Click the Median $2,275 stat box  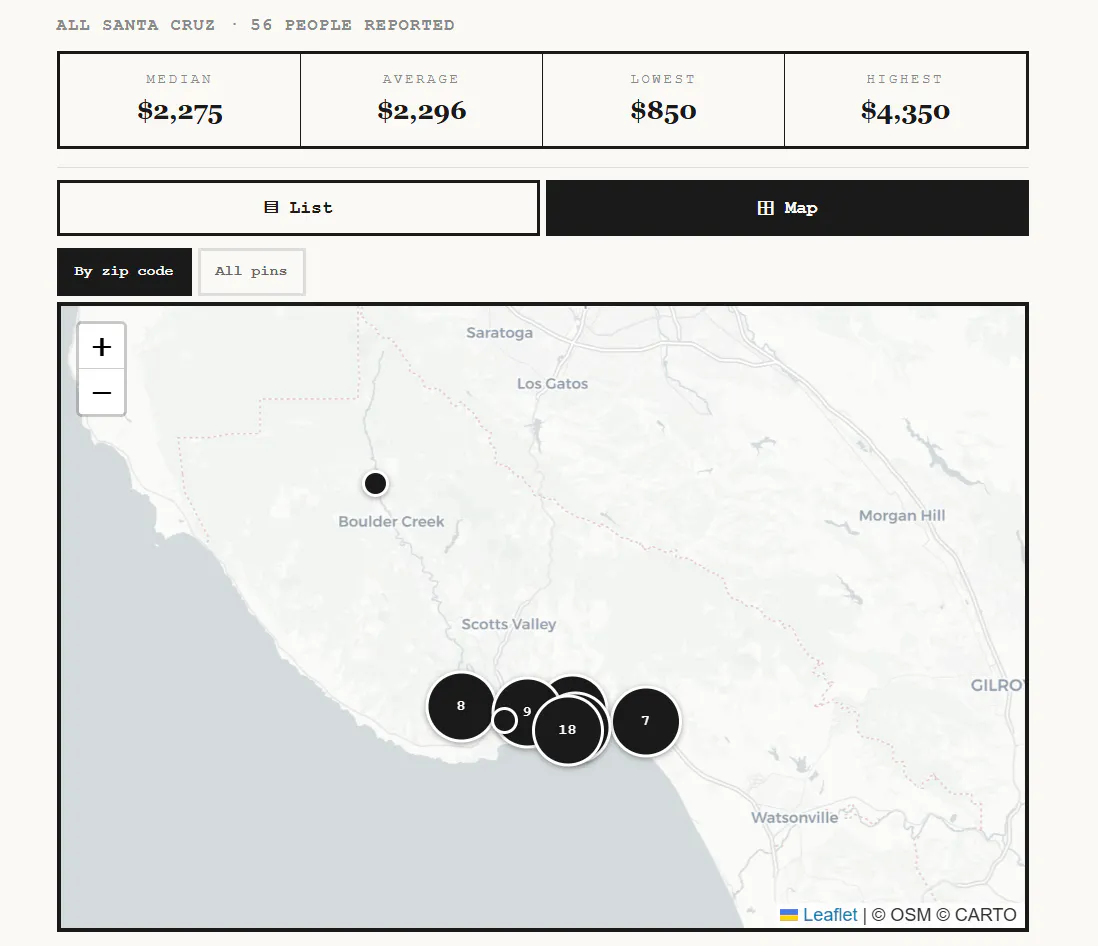click(180, 99)
